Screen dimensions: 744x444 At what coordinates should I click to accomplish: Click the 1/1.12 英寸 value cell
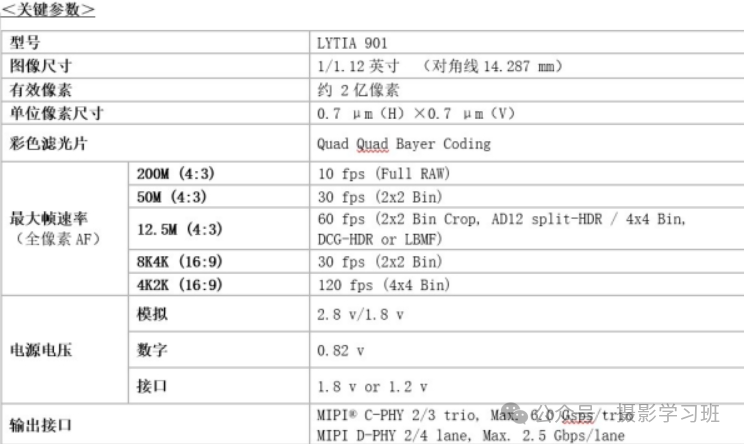(527, 66)
